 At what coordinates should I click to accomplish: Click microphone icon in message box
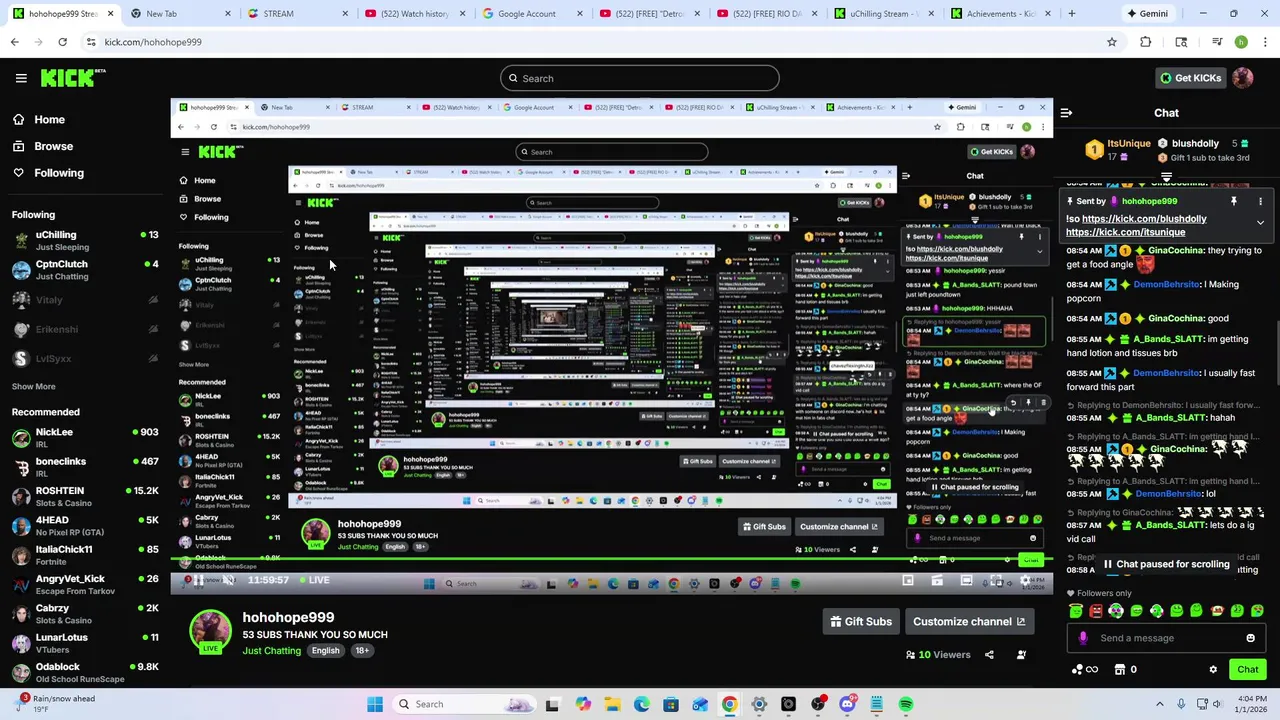1083,638
